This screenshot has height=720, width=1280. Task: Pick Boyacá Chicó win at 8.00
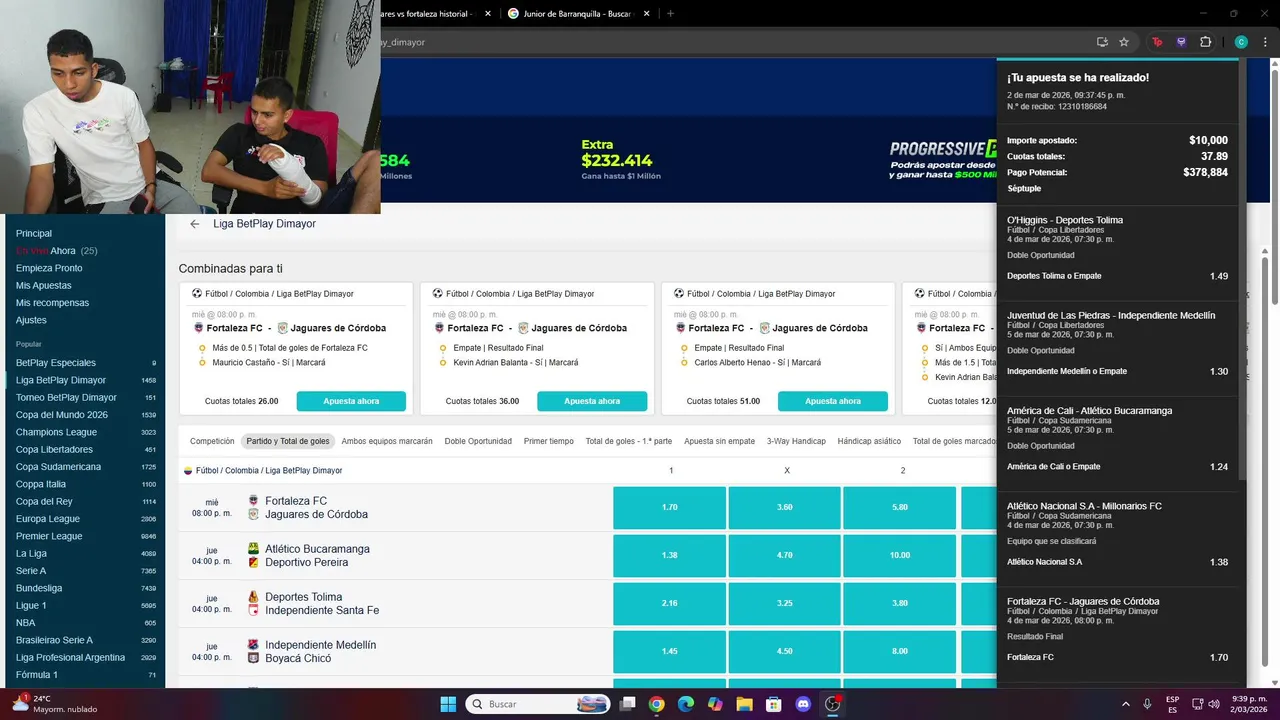[x=900, y=651]
